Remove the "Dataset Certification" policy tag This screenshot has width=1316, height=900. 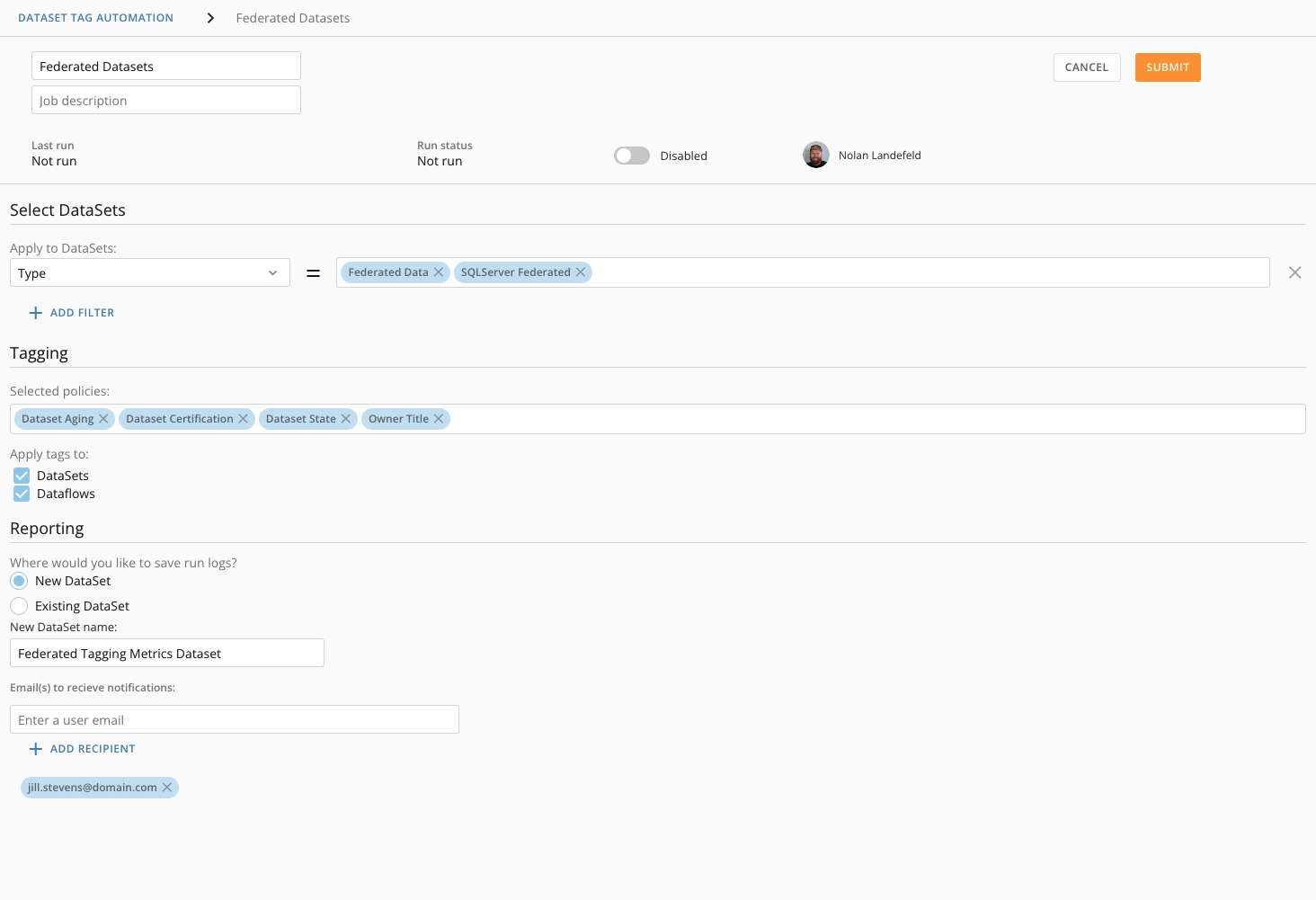[x=243, y=418]
